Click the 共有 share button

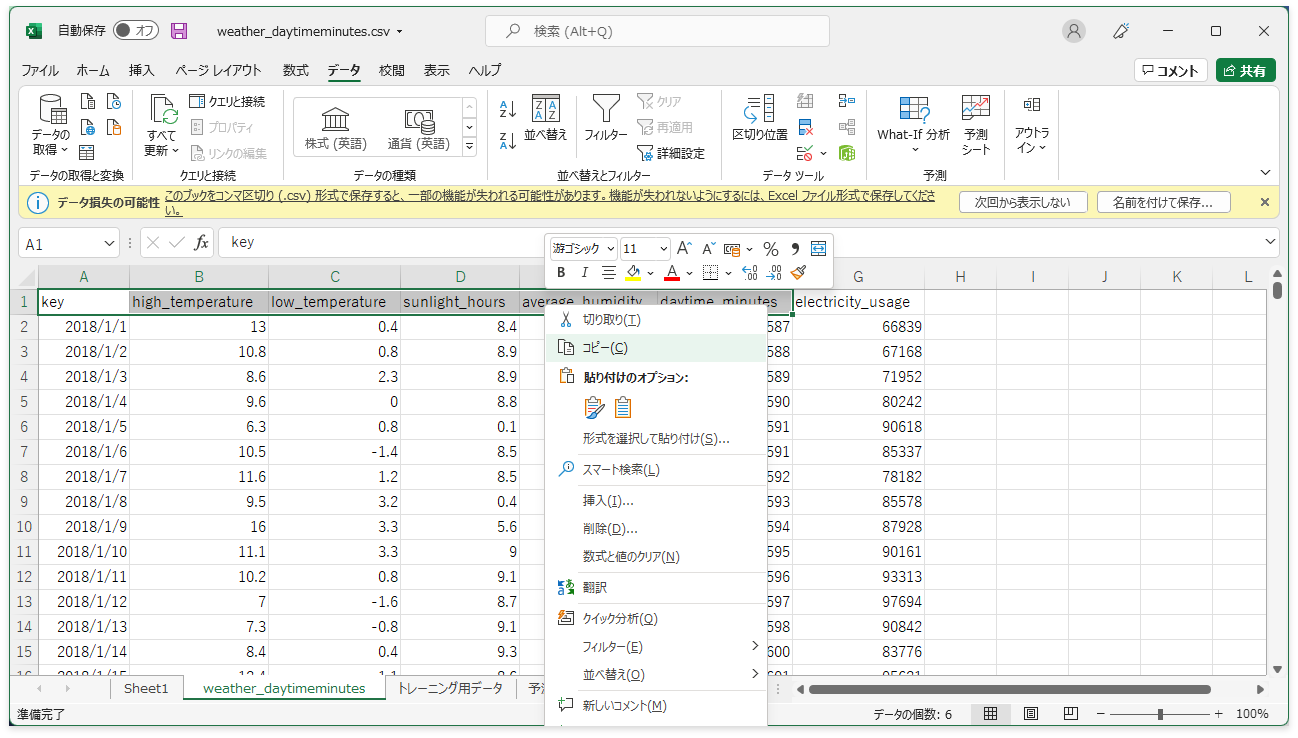pos(1246,70)
